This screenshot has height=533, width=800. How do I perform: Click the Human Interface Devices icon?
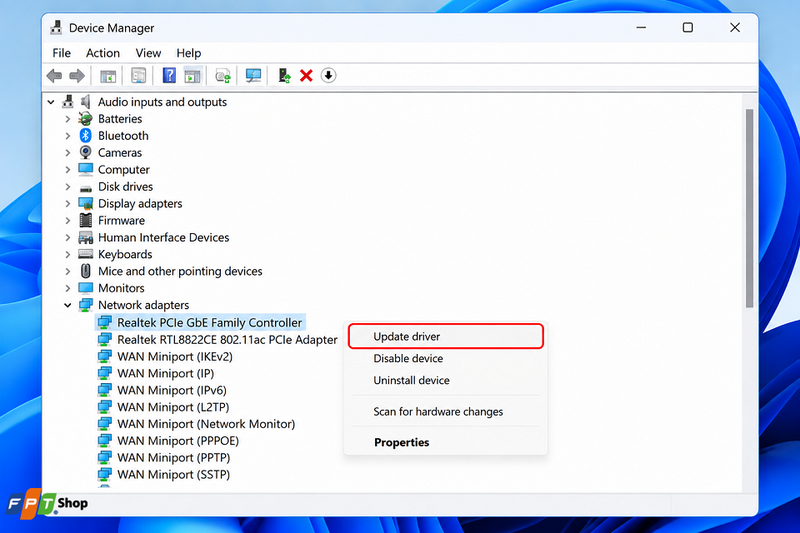(x=85, y=238)
